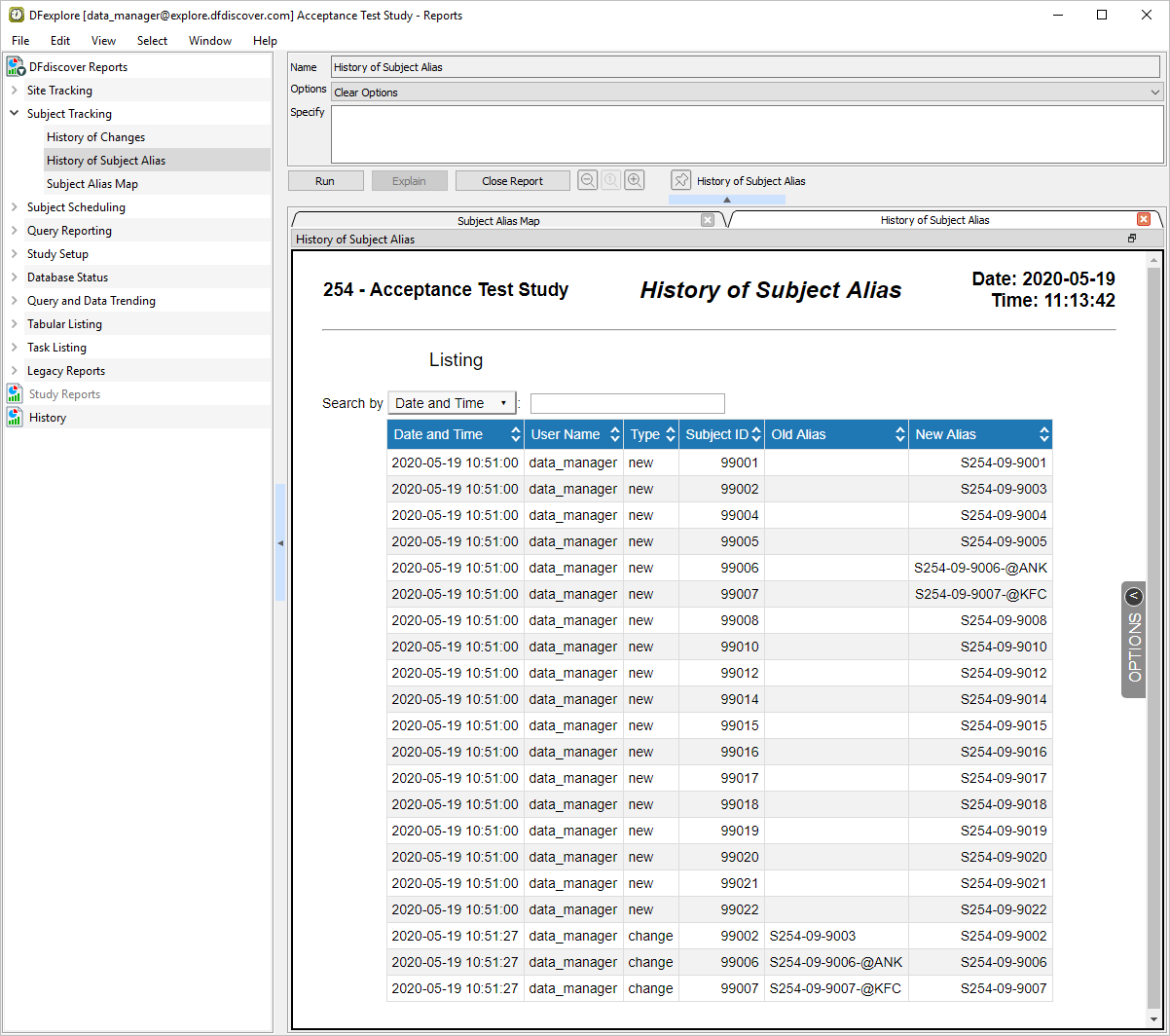Screen dimensions: 1170x1036
Task: Click the Run button
Action: 325,181
